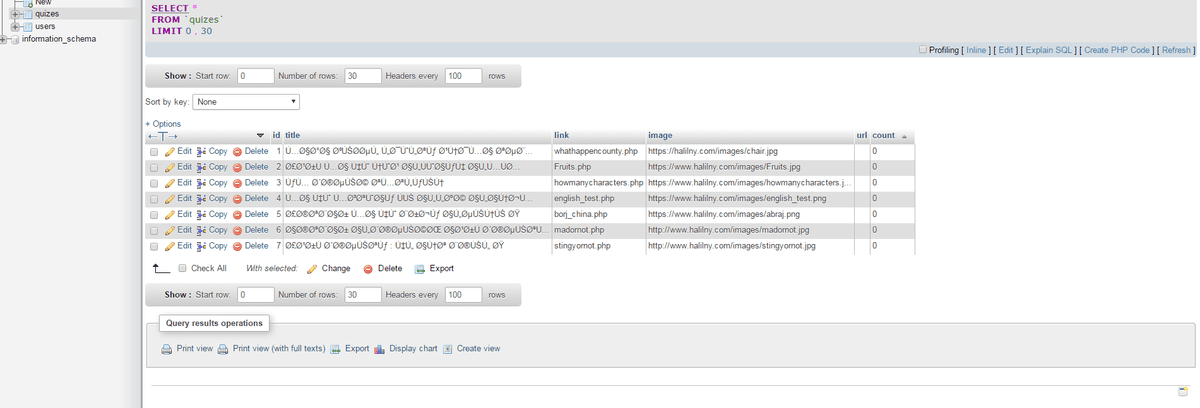1200x408 pixels.
Task: Click Edit pencil icon for madornot.php row
Action: [170, 230]
